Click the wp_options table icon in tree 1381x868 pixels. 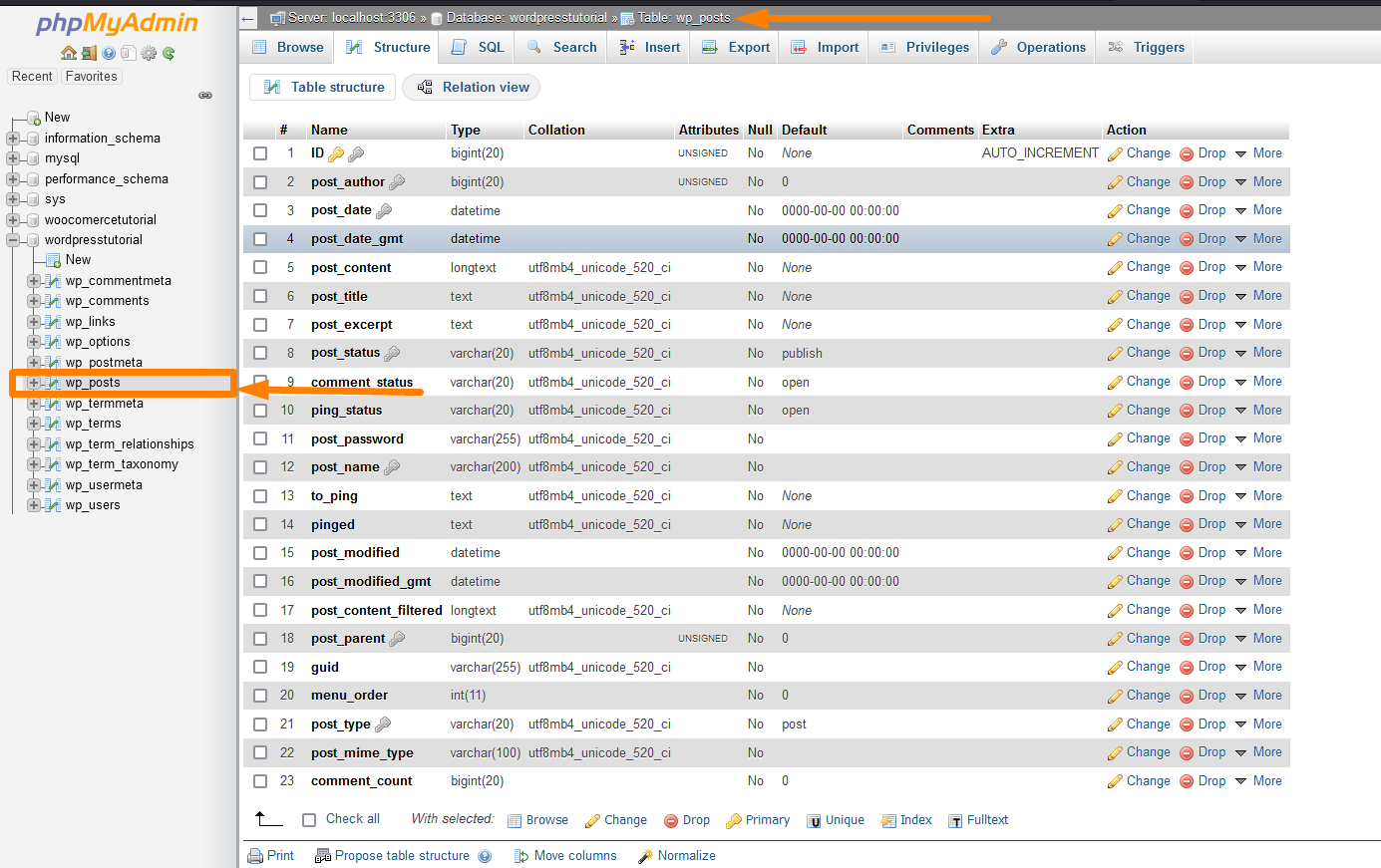pyautogui.click(x=54, y=342)
